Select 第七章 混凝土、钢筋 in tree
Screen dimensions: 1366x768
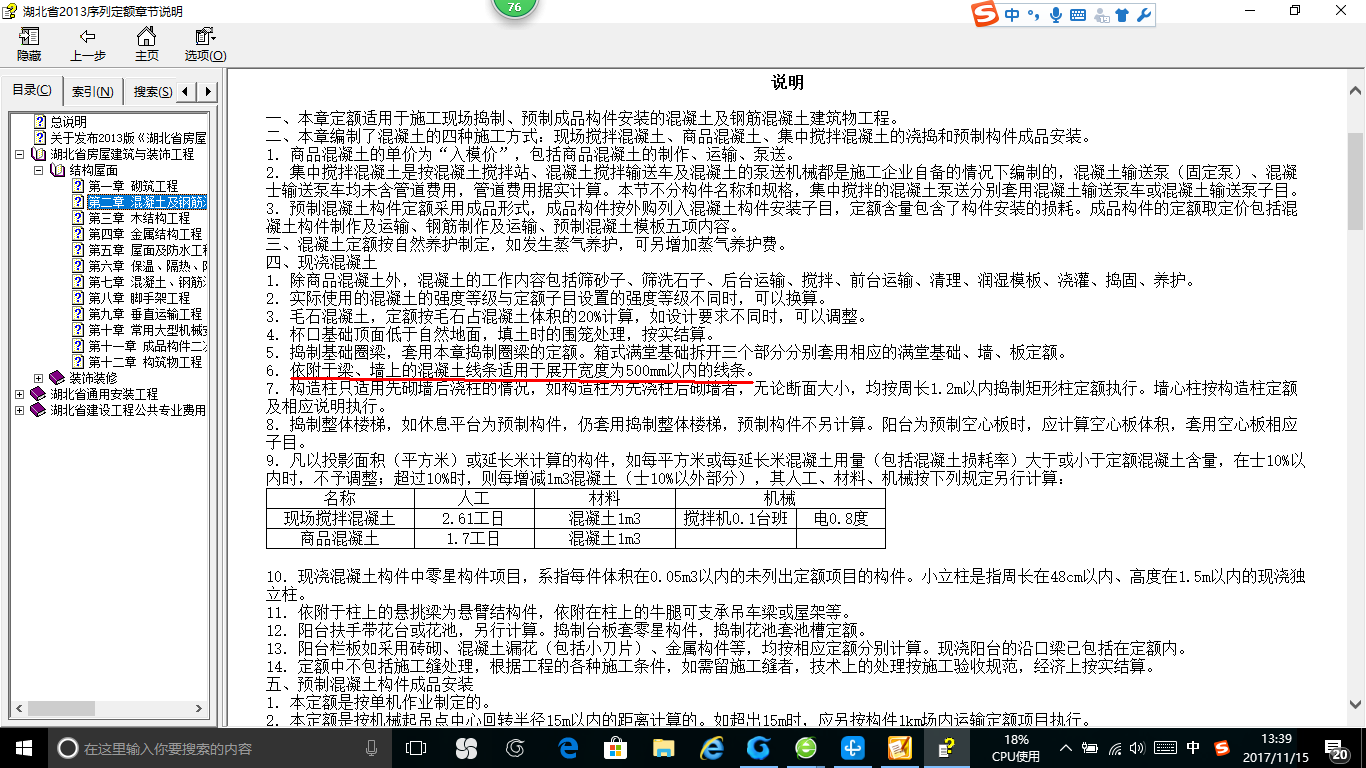pos(147,282)
